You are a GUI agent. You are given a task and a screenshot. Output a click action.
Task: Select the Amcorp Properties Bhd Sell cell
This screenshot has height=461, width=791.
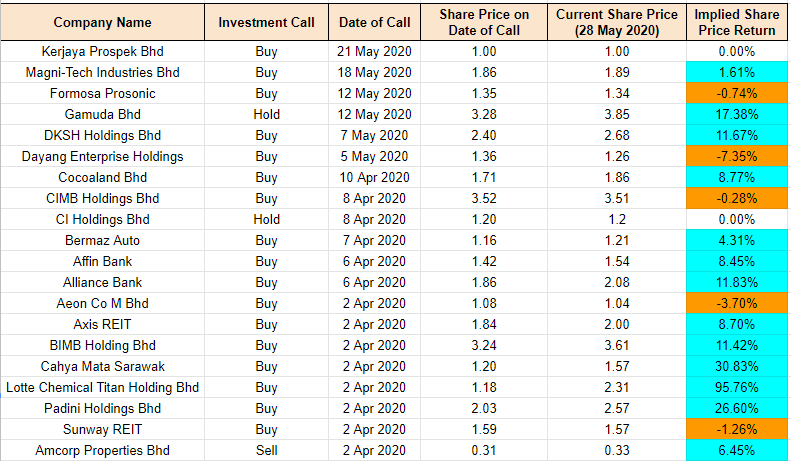pyautogui.click(x=266, y=450)
